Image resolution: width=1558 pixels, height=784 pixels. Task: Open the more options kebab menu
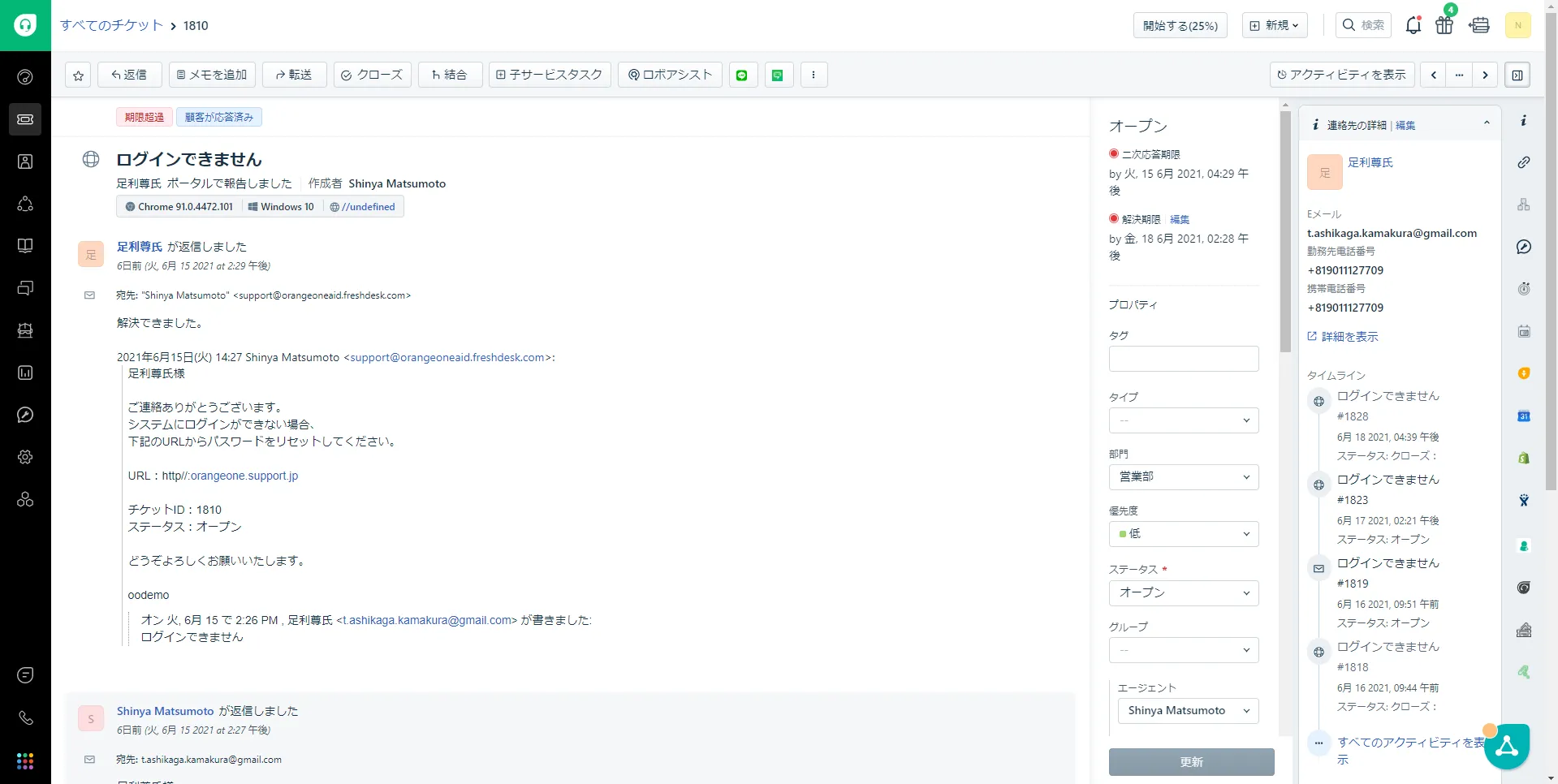click(814, 75)
